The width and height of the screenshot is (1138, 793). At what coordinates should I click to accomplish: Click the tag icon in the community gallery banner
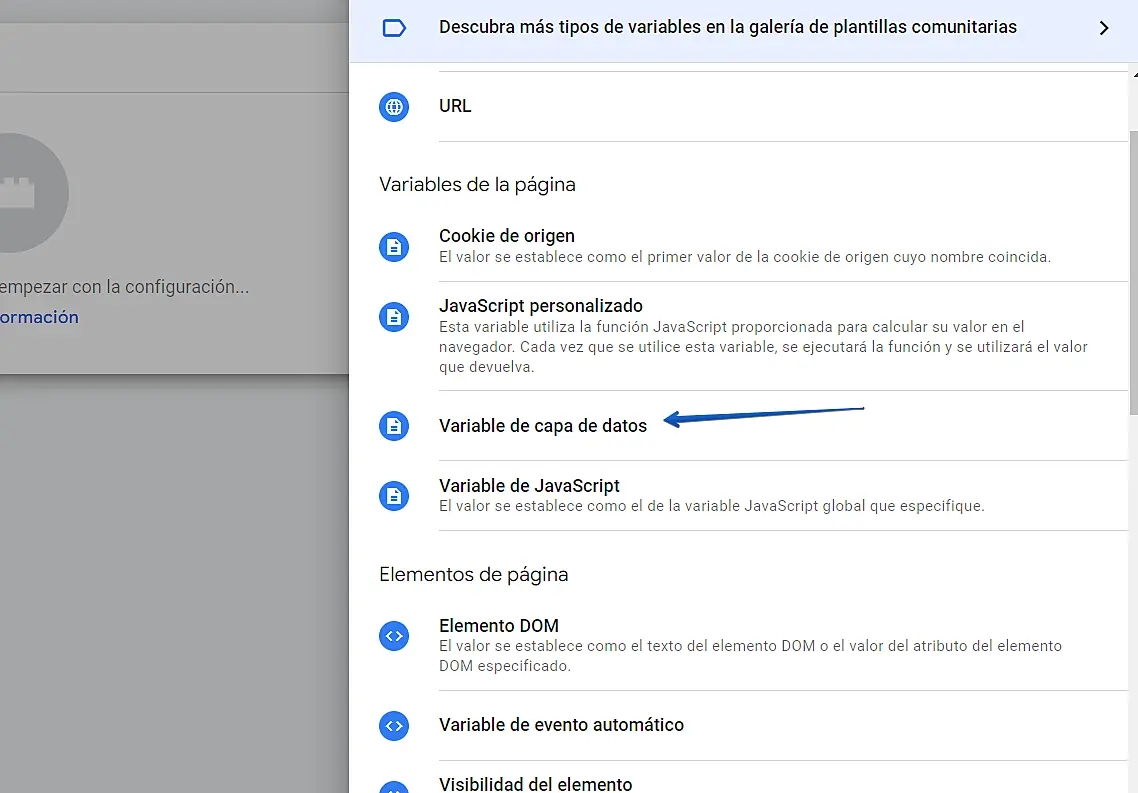(x=394, y=28)
